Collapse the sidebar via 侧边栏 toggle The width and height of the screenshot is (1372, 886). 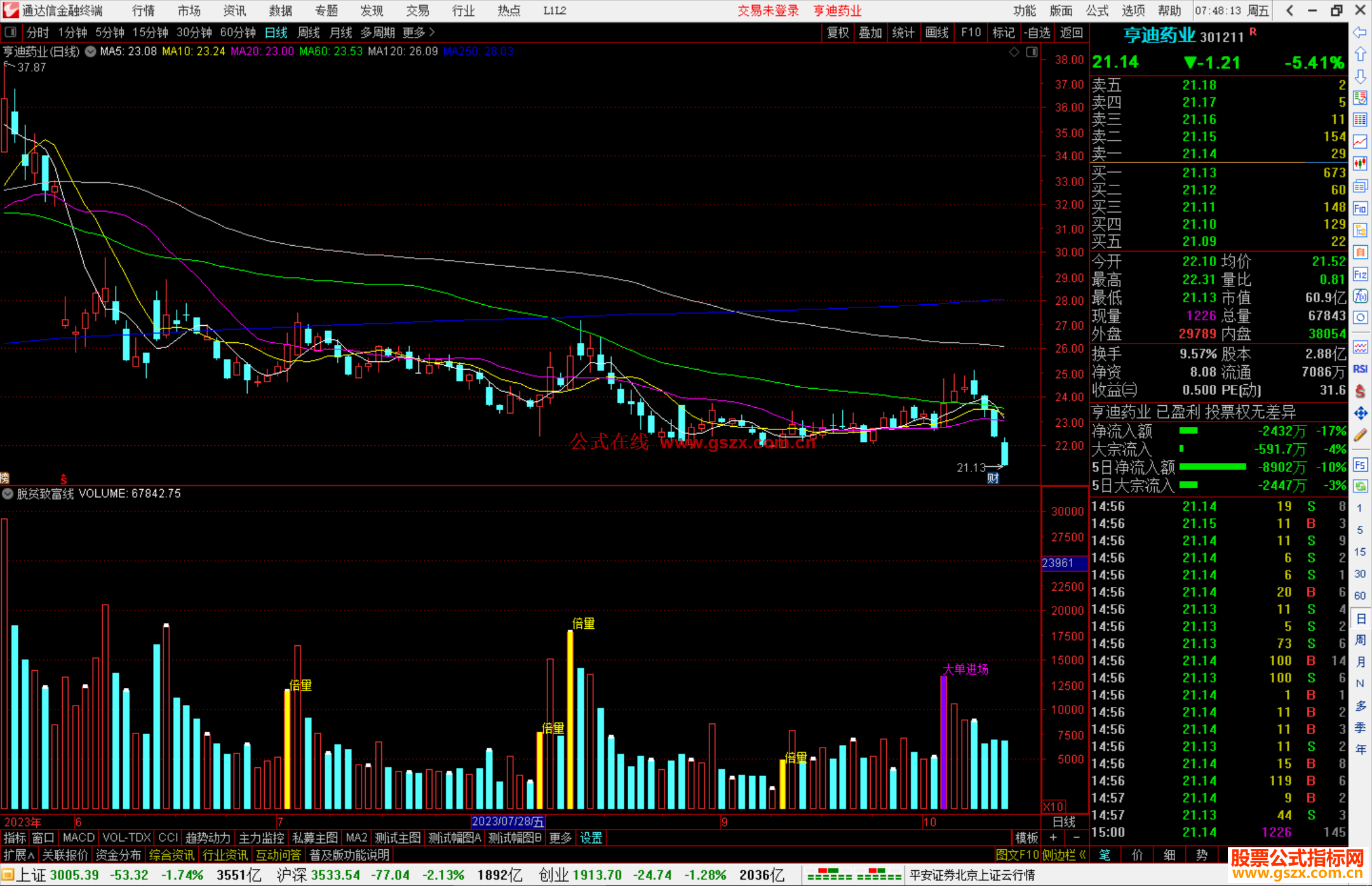(x=1064, y=855)
